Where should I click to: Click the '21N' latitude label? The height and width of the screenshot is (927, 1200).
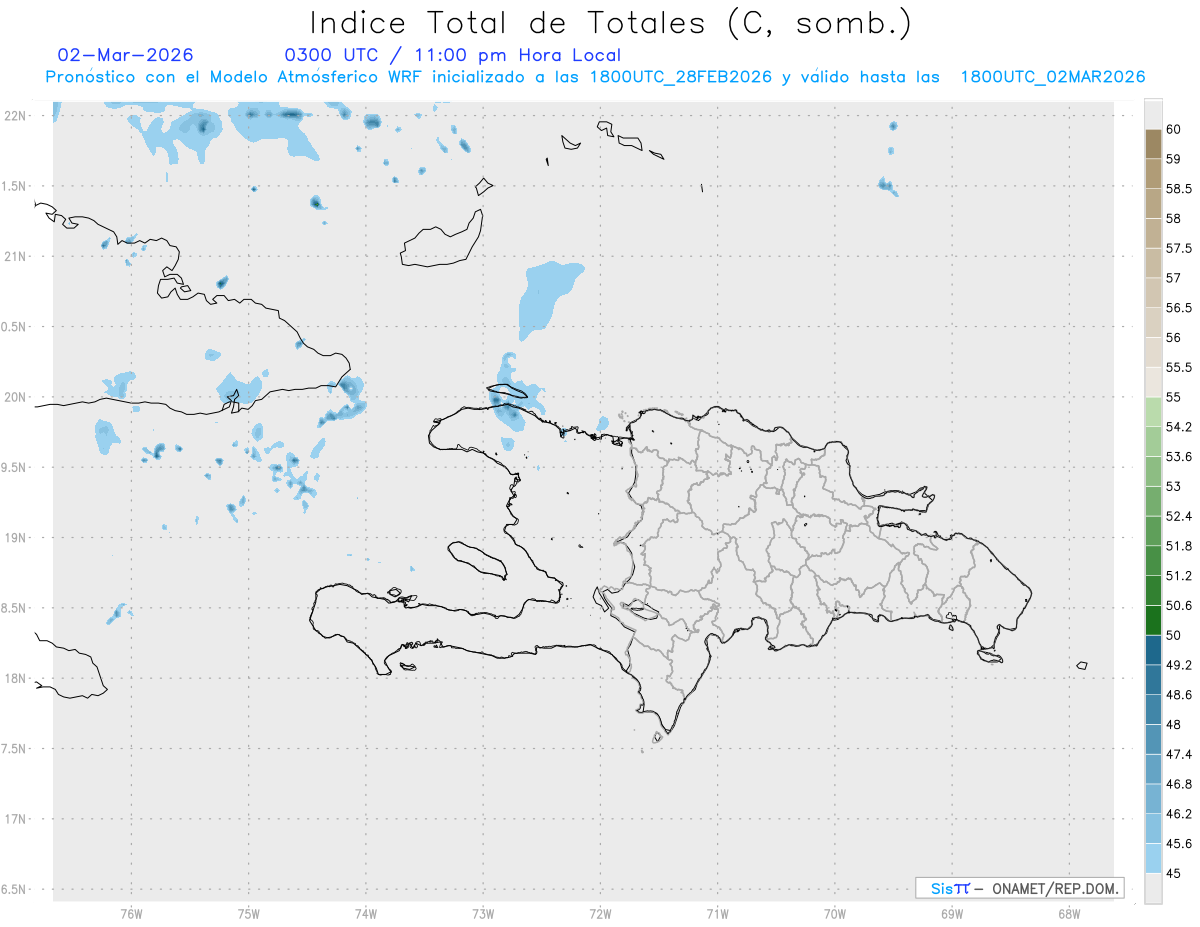[x=15, y=256]
